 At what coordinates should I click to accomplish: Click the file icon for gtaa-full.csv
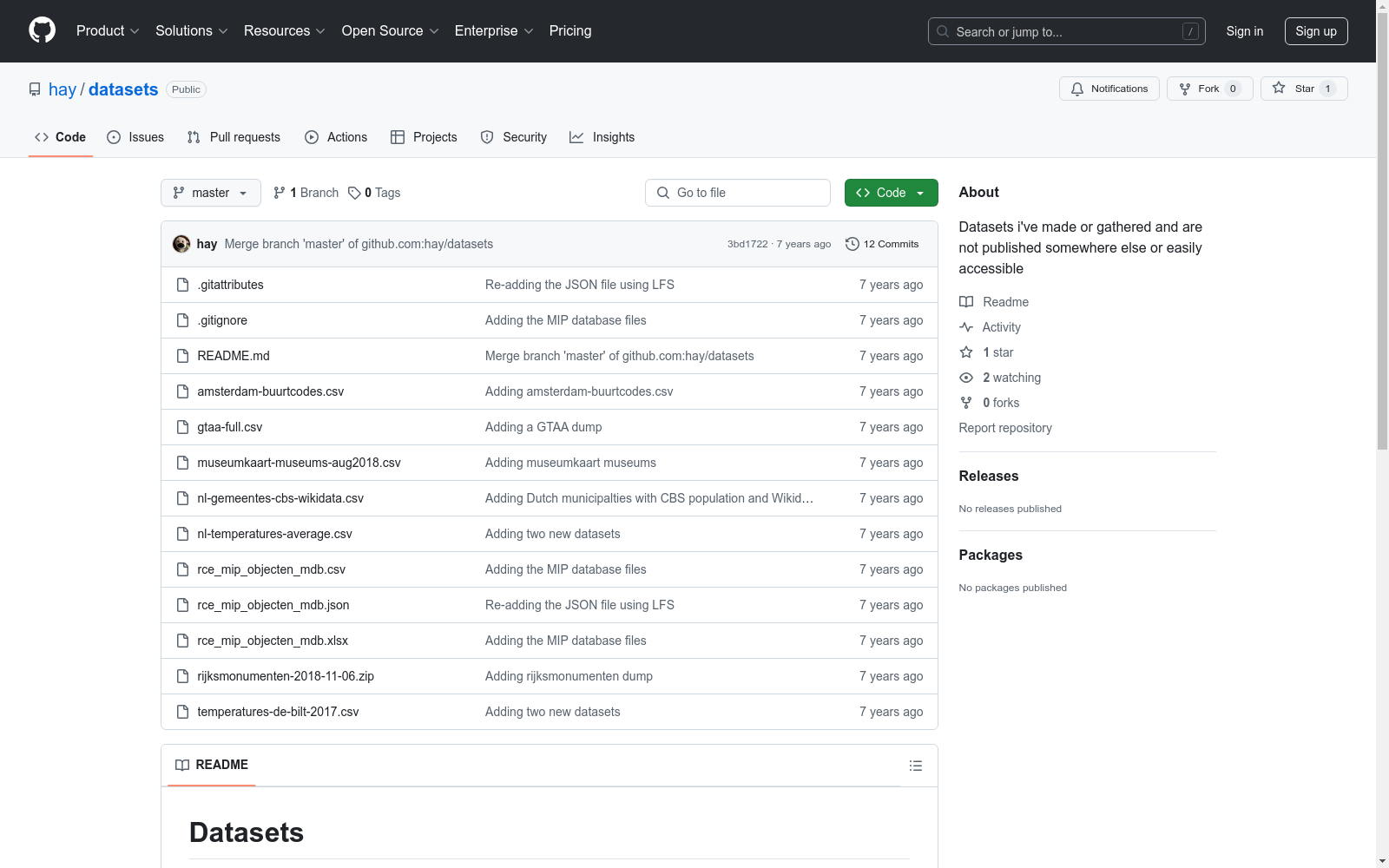182,427
